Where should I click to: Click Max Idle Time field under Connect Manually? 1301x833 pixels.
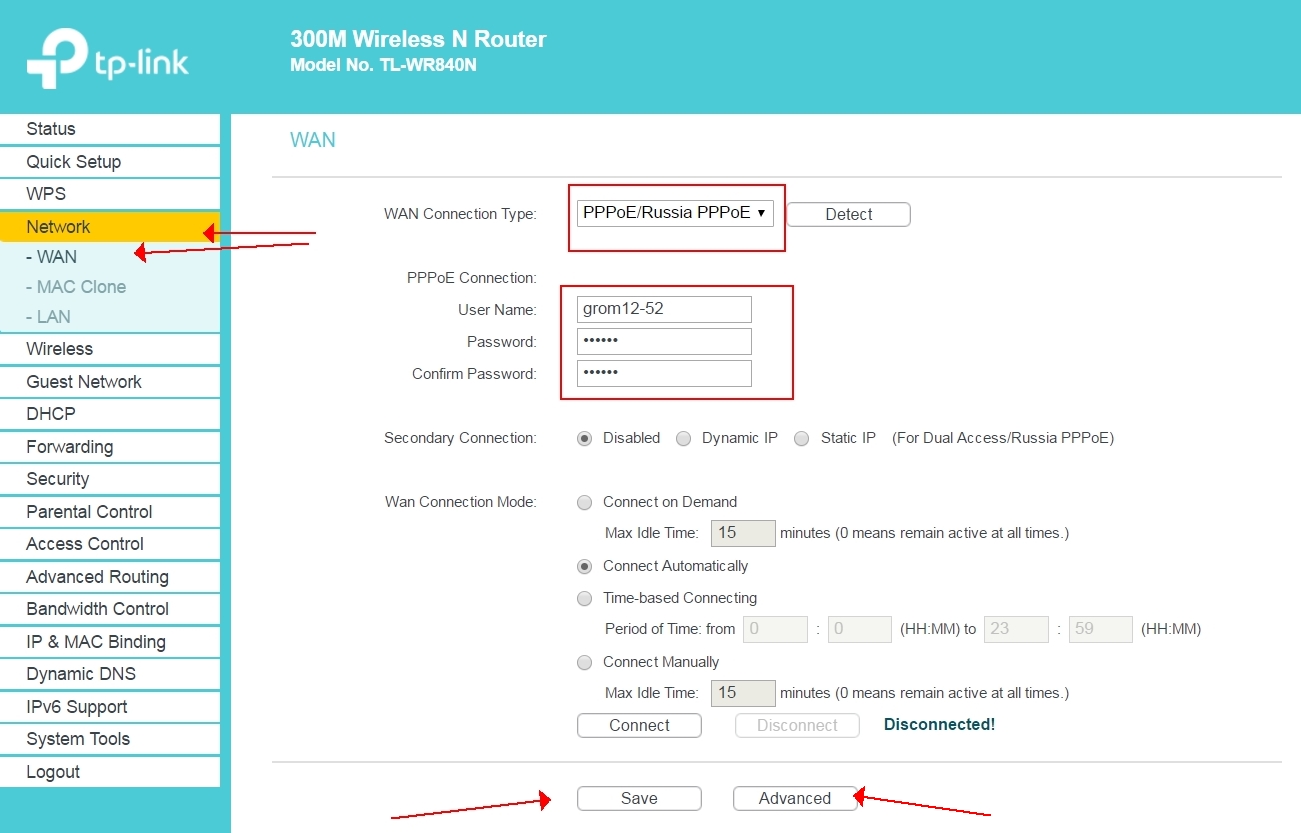[x=743, y=693]
